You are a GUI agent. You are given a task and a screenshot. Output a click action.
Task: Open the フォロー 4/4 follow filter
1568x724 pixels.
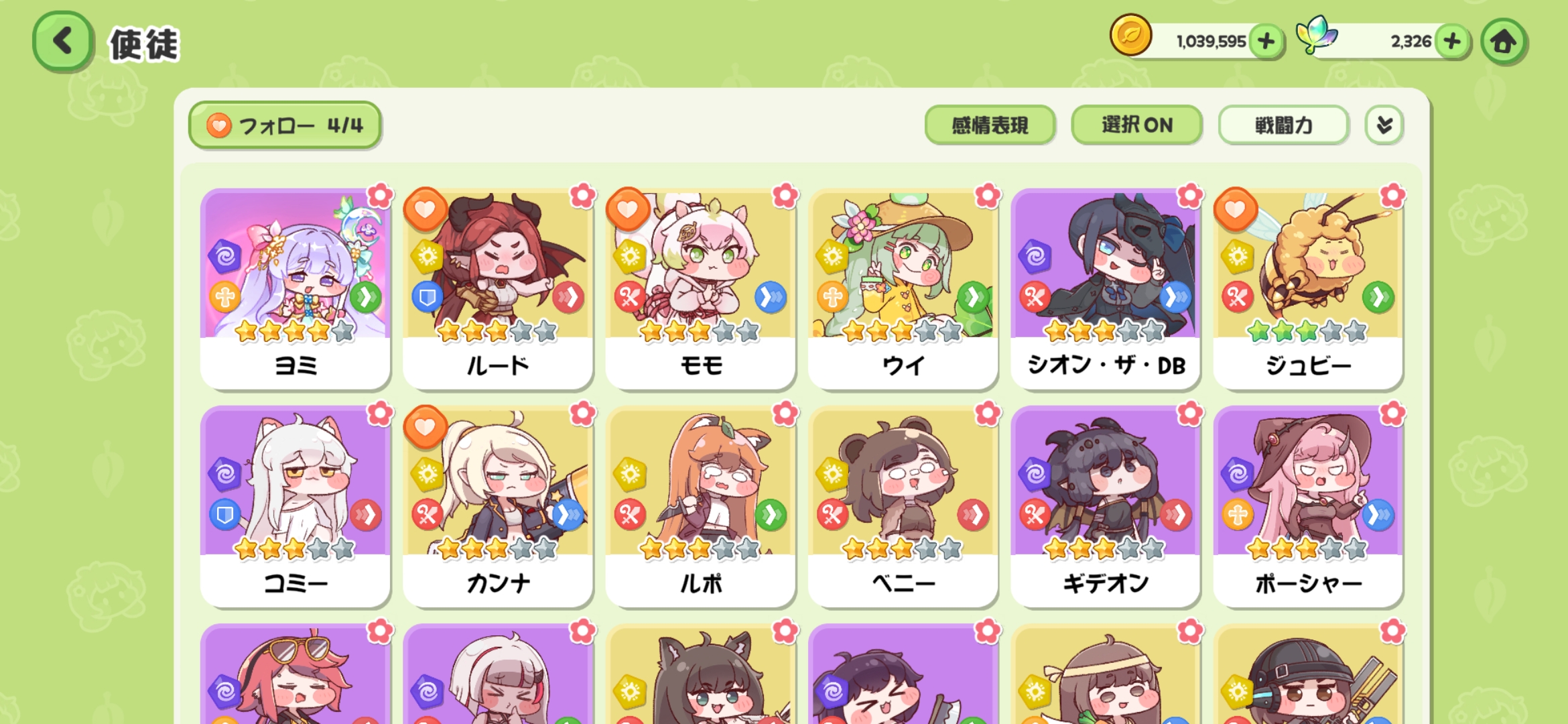[x=285, y=125]
